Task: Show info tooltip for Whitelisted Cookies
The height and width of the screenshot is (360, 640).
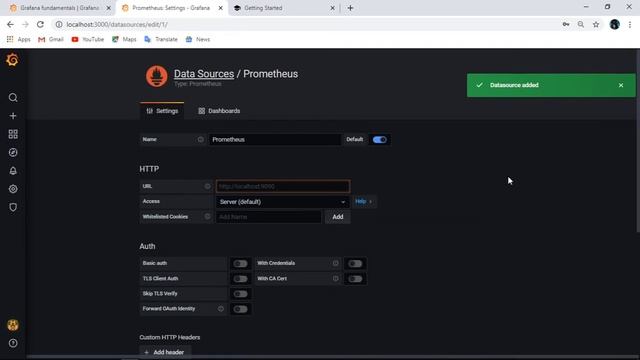Action: [207, 217]
